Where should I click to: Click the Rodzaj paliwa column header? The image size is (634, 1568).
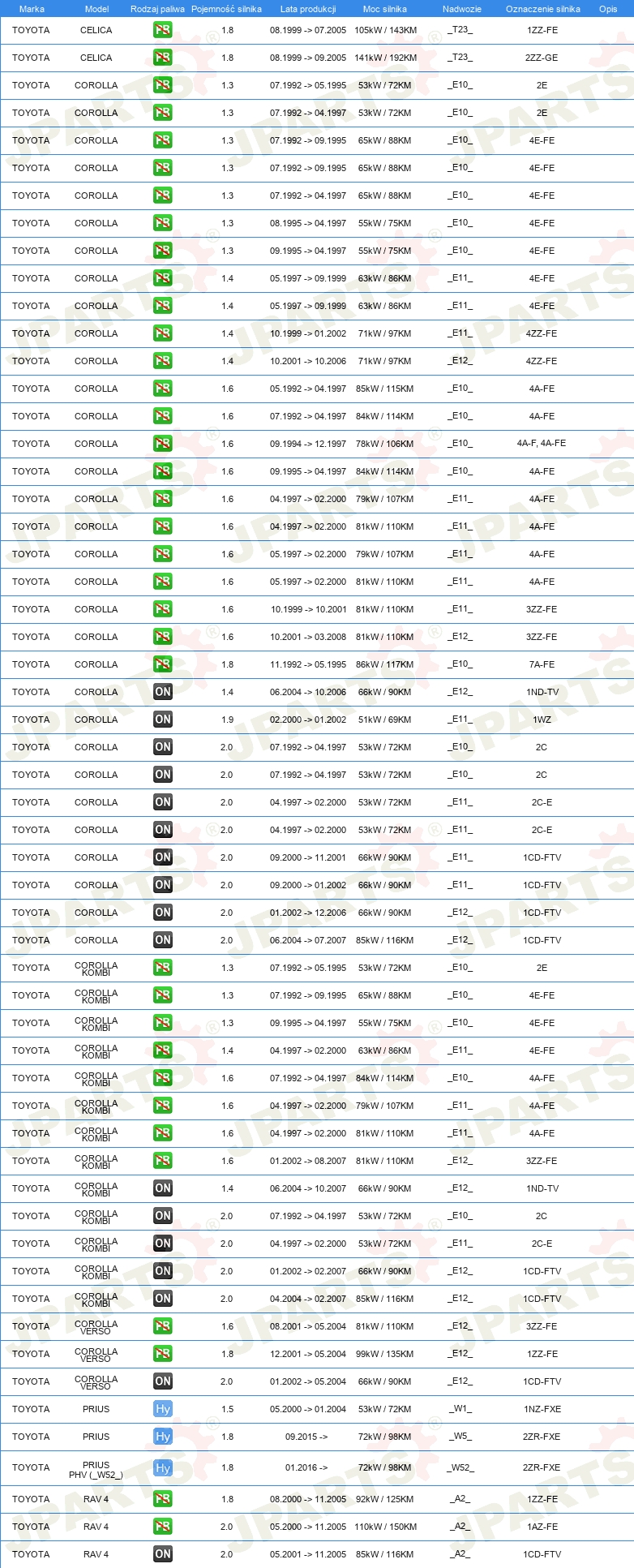click(157, 9)
